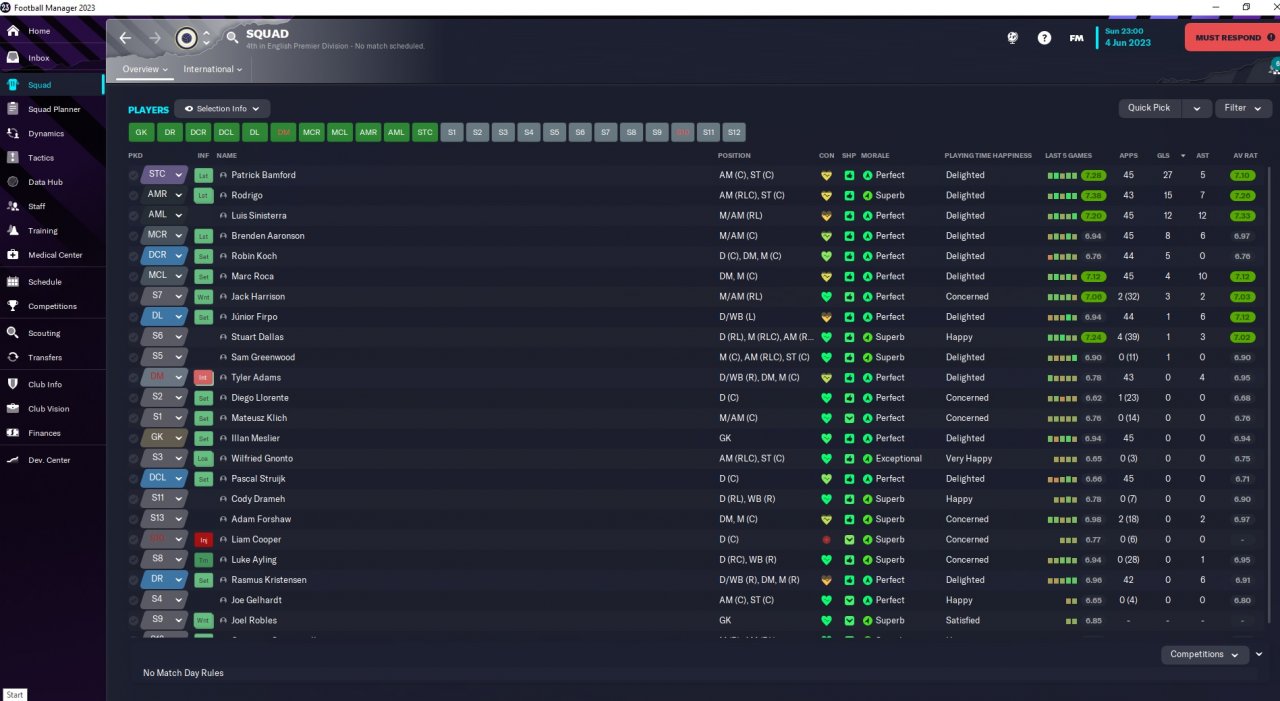
Task: Toggle selection circle for Marc Roca
Action: 133,276
